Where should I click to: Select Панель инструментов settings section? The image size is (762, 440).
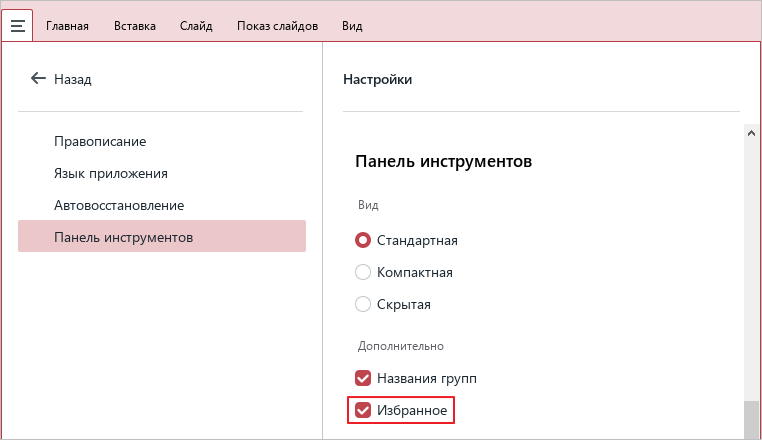(162, 236)
